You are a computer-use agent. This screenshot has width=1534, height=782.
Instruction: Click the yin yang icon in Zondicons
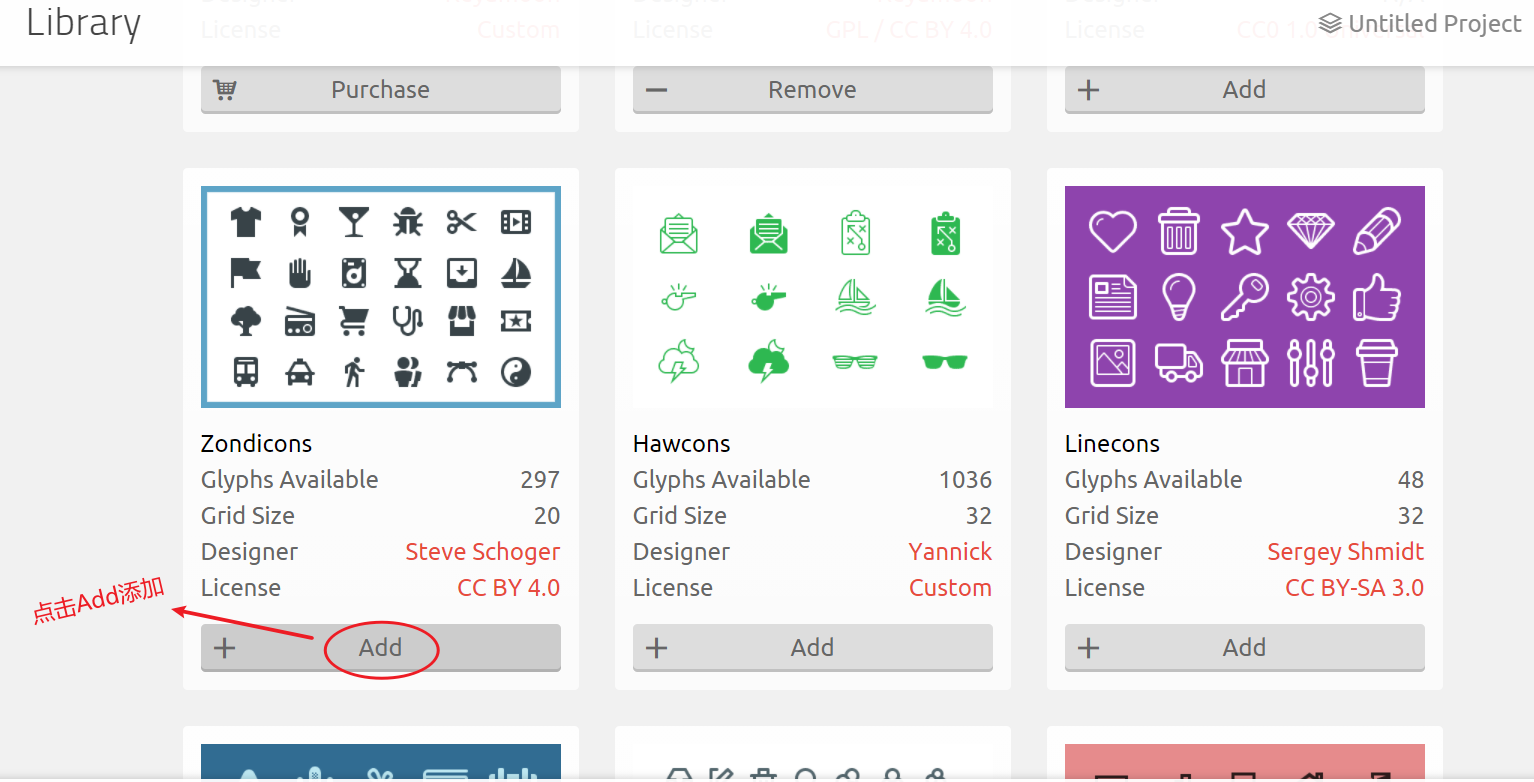click(516, 372)
